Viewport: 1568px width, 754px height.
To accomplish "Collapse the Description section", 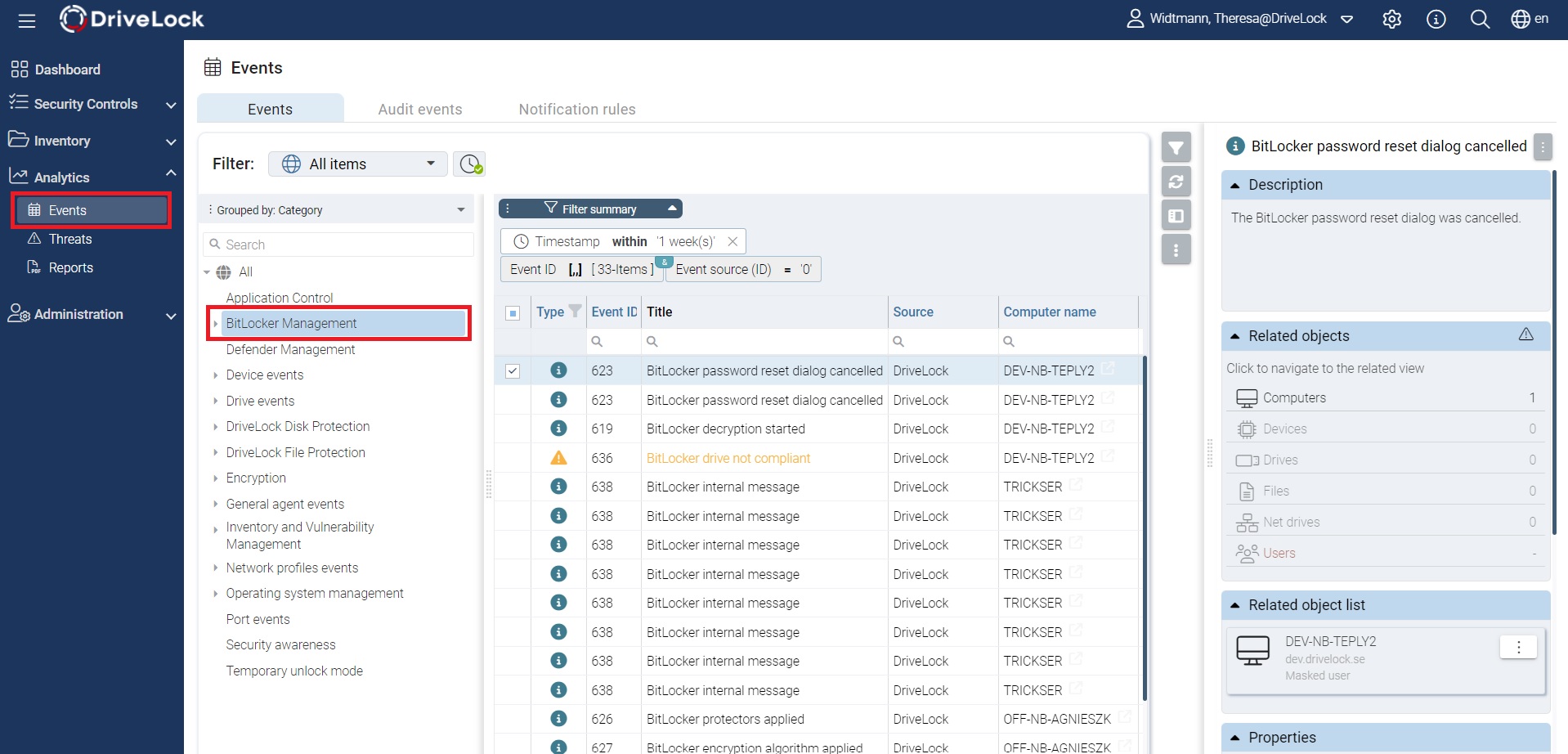I will [x=1235, y=185].
